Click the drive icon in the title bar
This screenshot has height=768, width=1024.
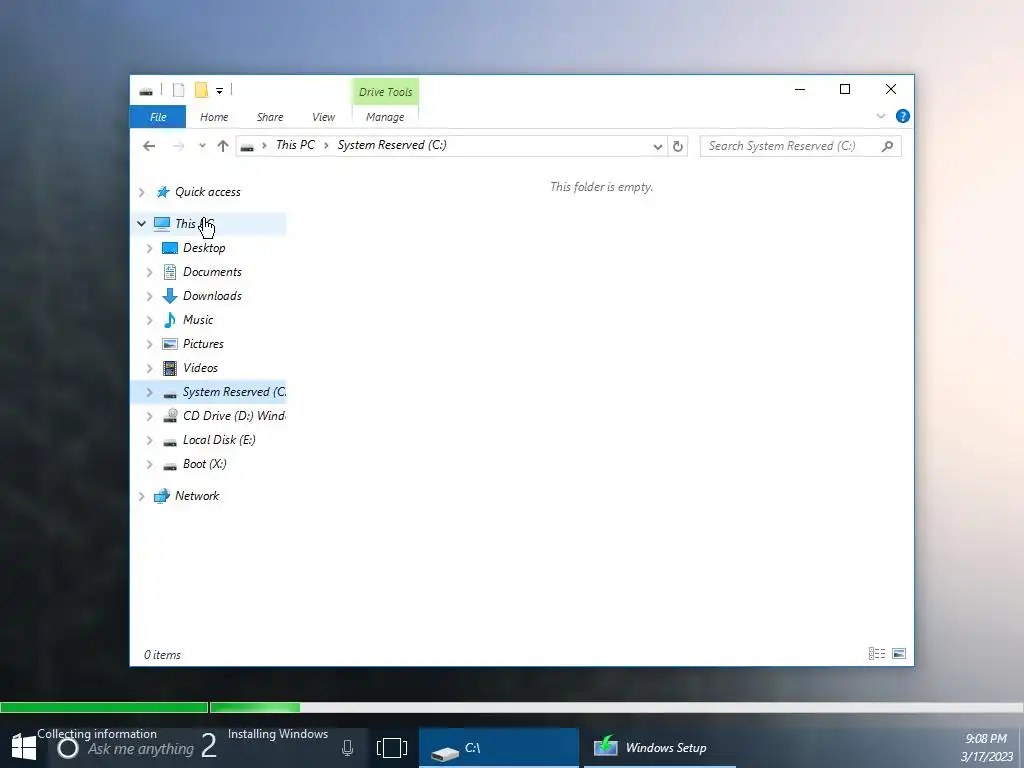[x=146, y=91]
